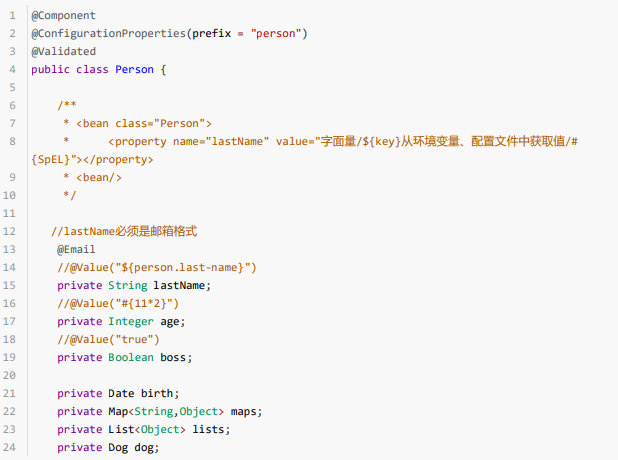Click the @Email annotation

tap(76, 249)
